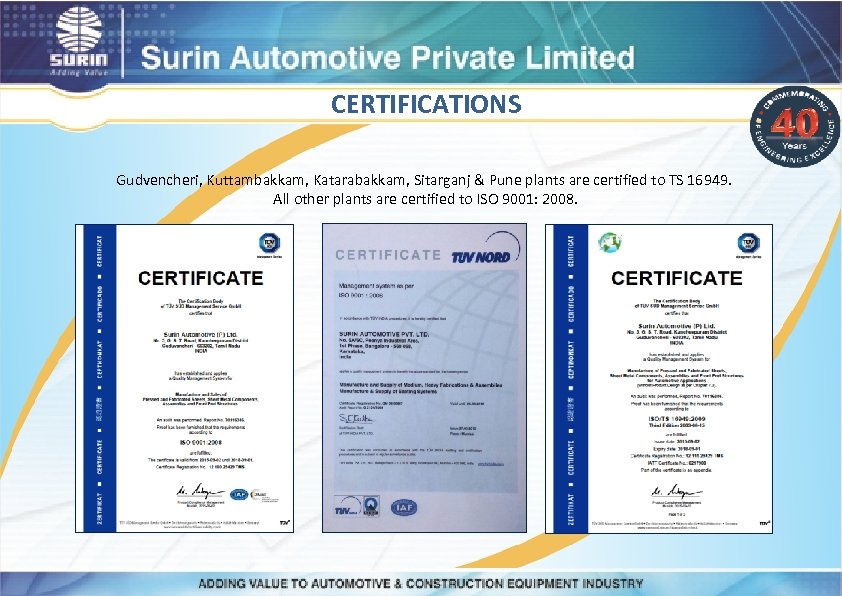Screen dimensions: 842x596
Task: Click IAF logo on left certificate
Action: [239, 495]
